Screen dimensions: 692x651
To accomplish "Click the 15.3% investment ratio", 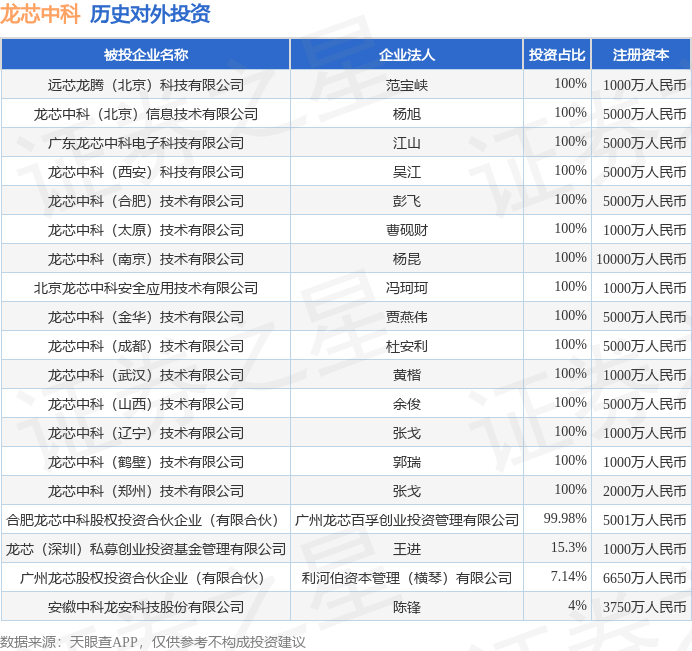I will tap(568, 547).
